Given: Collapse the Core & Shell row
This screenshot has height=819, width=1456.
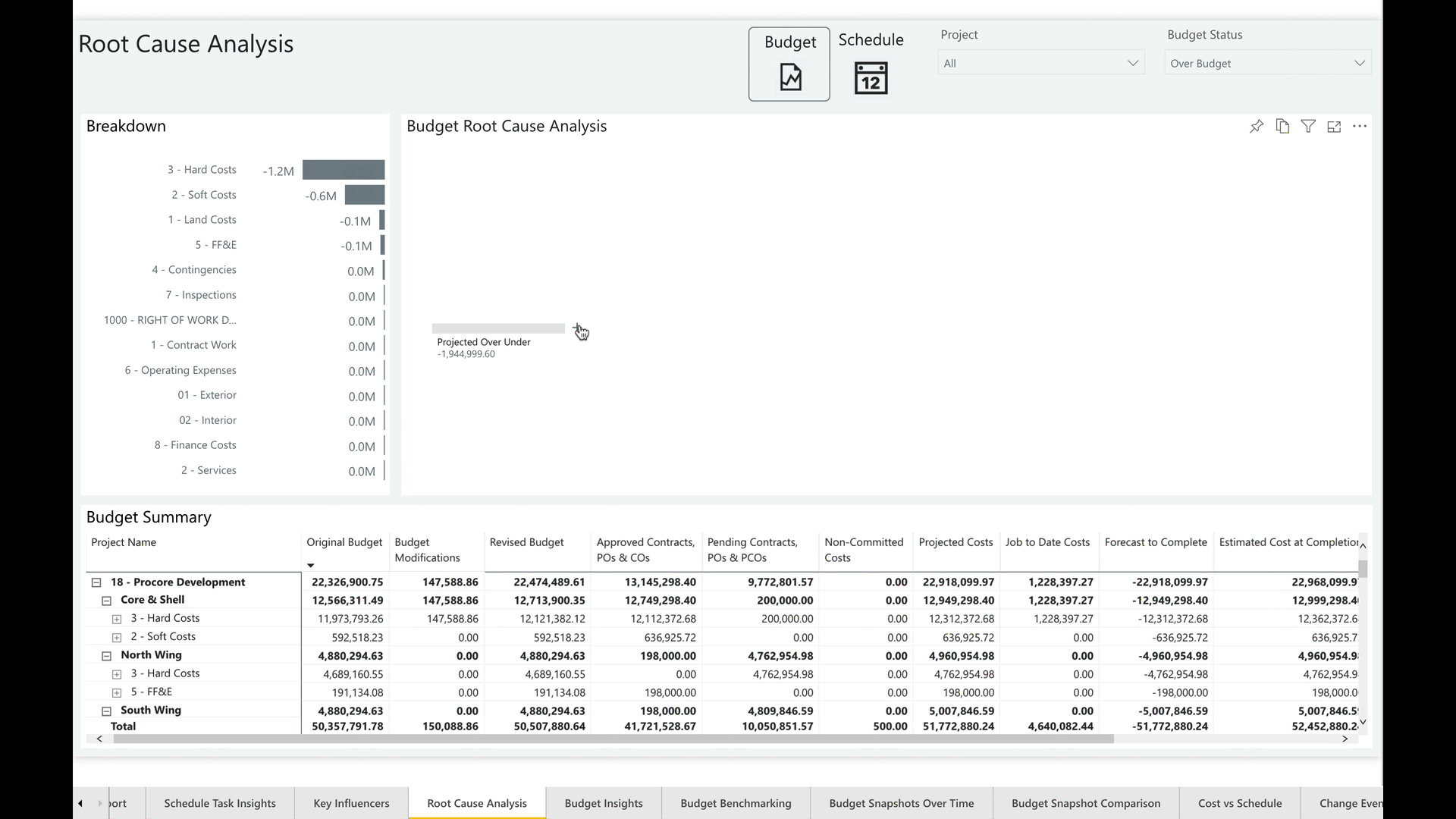Looking at the screenshot, I should click(x=107, y=601).
